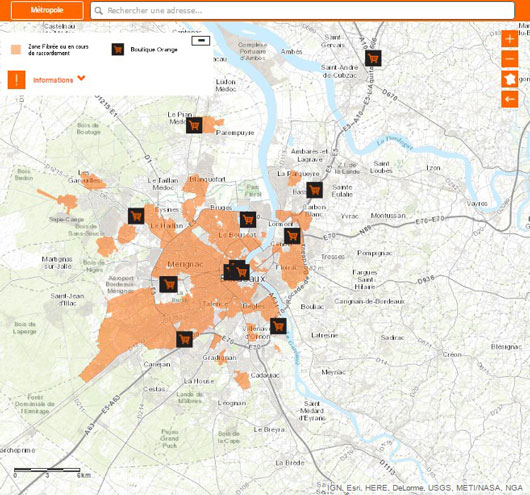Click the search magnifier icon
The width and height of the screenshot is (530, 495).
[x=98, y=11]
